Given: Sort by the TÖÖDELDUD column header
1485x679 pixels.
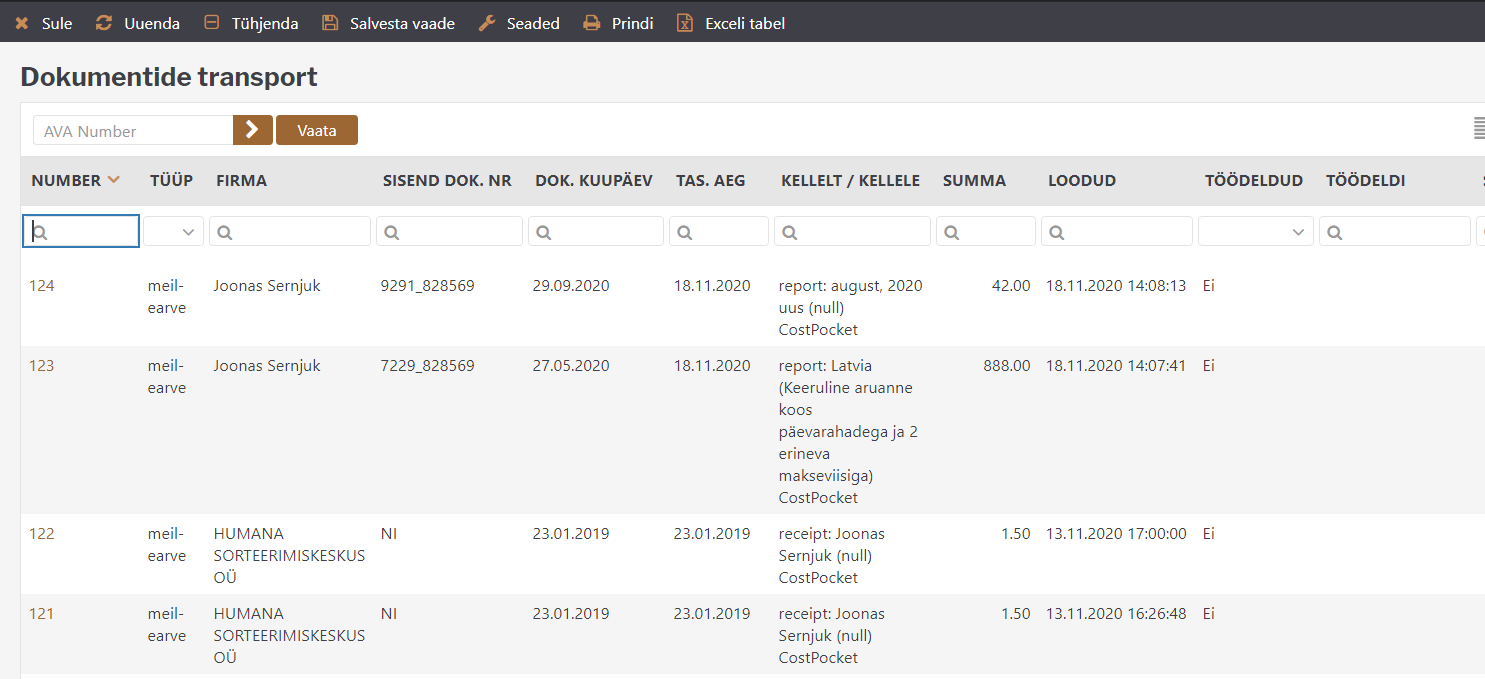Looking at the screenshot, I should click(x=1254, y=181).
